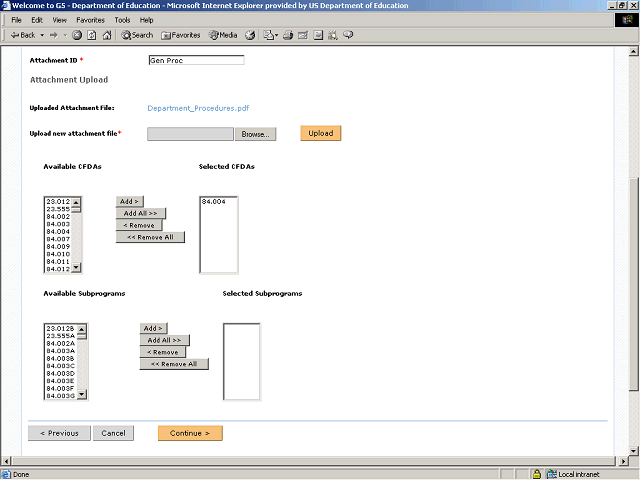
Task: Click the Stop loading icon
Action: (x=78, y=35)
